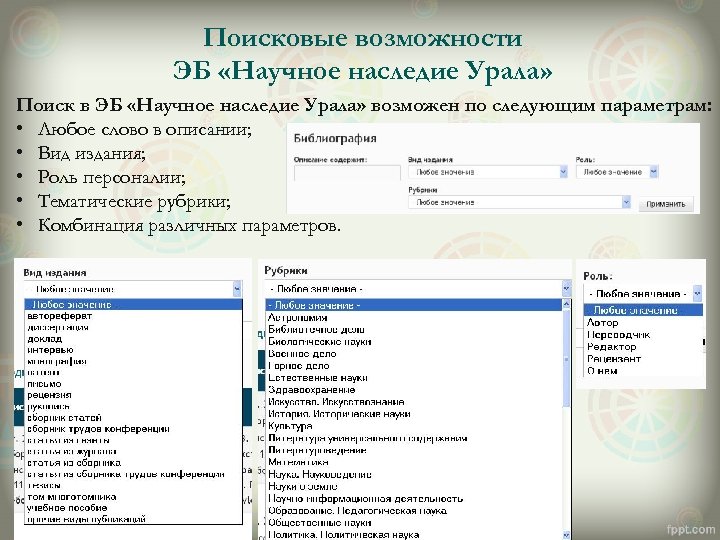This screenshot has width=720, height=540.
Task: Choose 'Математика' rubric
Action: pyautogui.click(x=414, y=462)
